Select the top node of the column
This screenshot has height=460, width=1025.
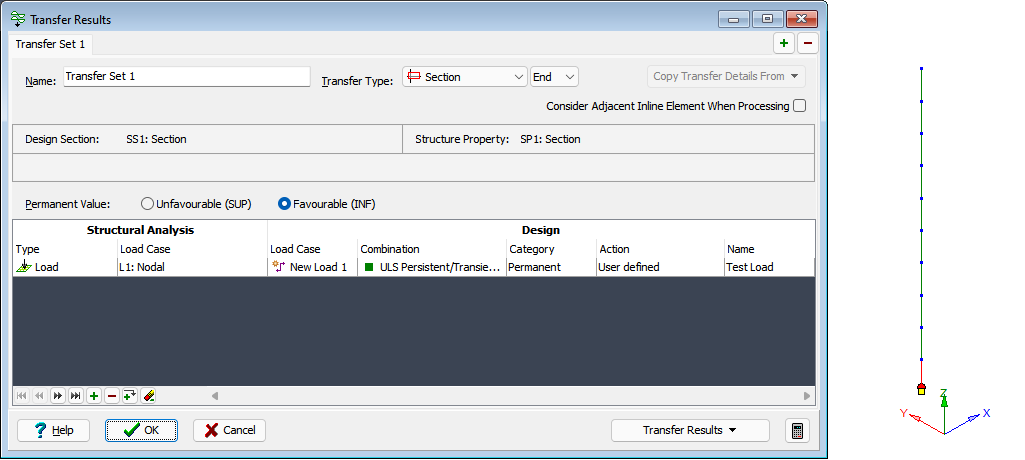921,69
